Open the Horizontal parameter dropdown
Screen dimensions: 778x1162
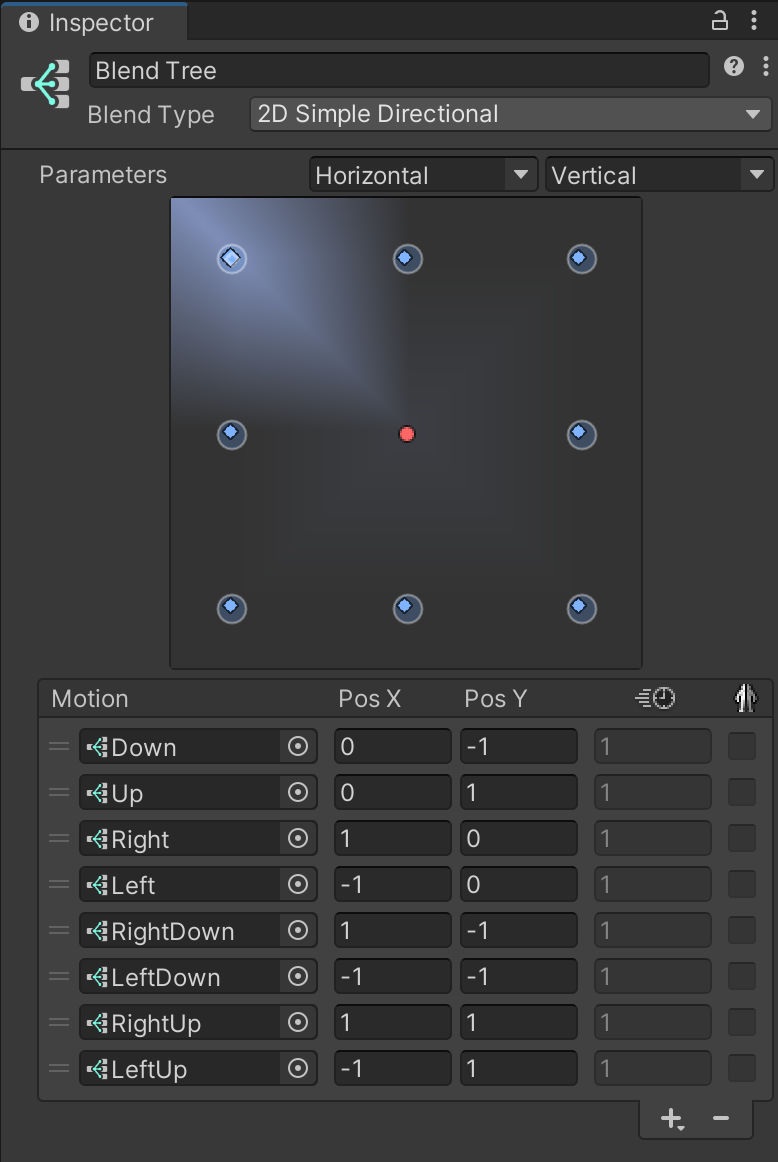coord(422,176)
